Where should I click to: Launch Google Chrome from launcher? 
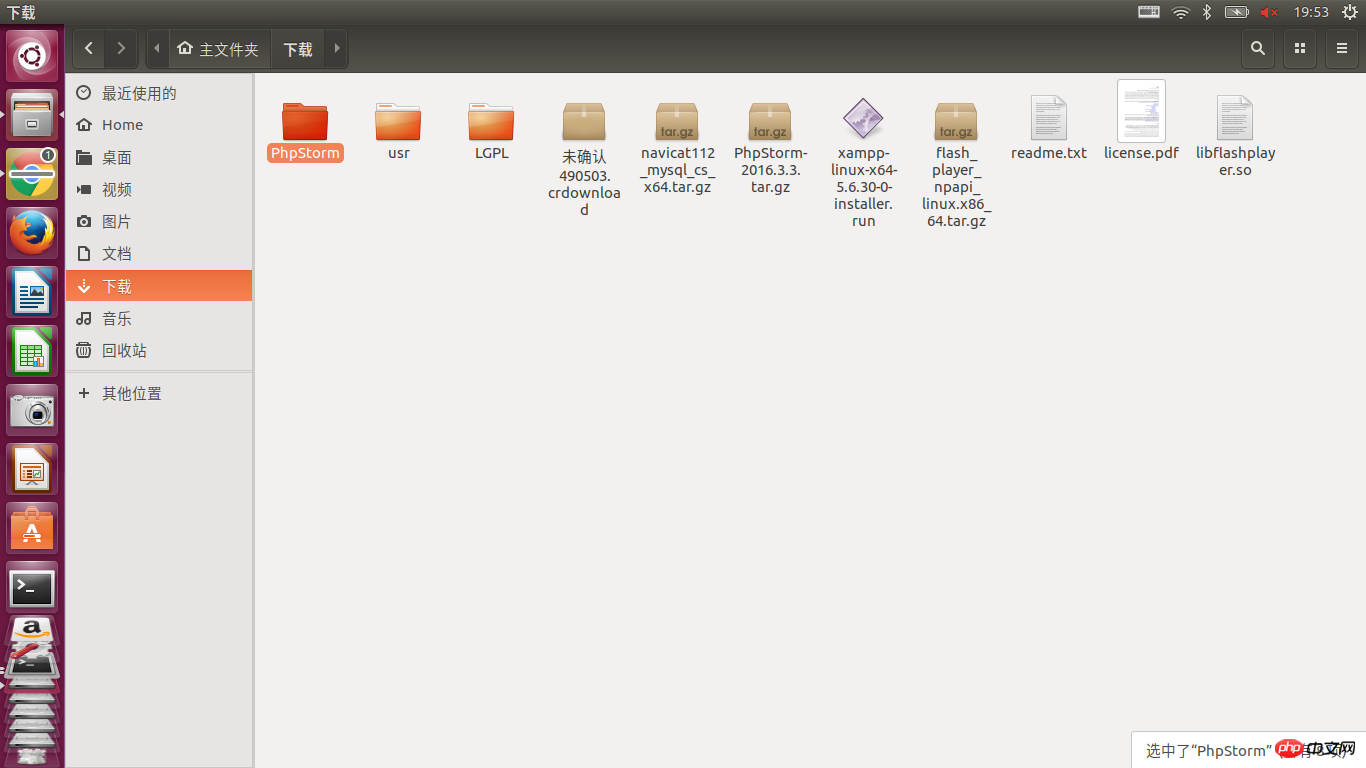pos(32,175)
